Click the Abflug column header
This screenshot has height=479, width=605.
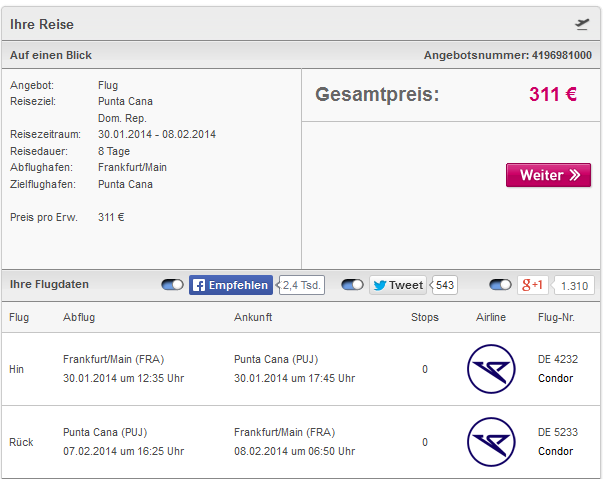tap(79, 317)
